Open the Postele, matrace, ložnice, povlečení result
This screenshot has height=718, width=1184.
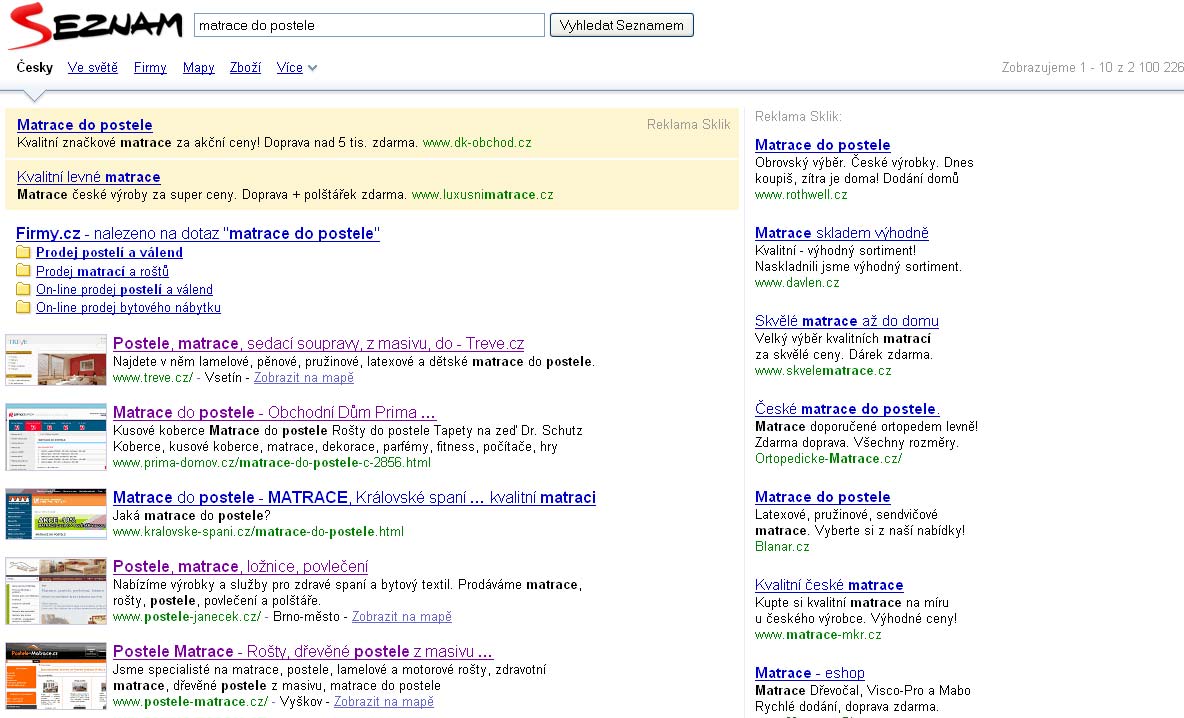[x=240, y=566]
